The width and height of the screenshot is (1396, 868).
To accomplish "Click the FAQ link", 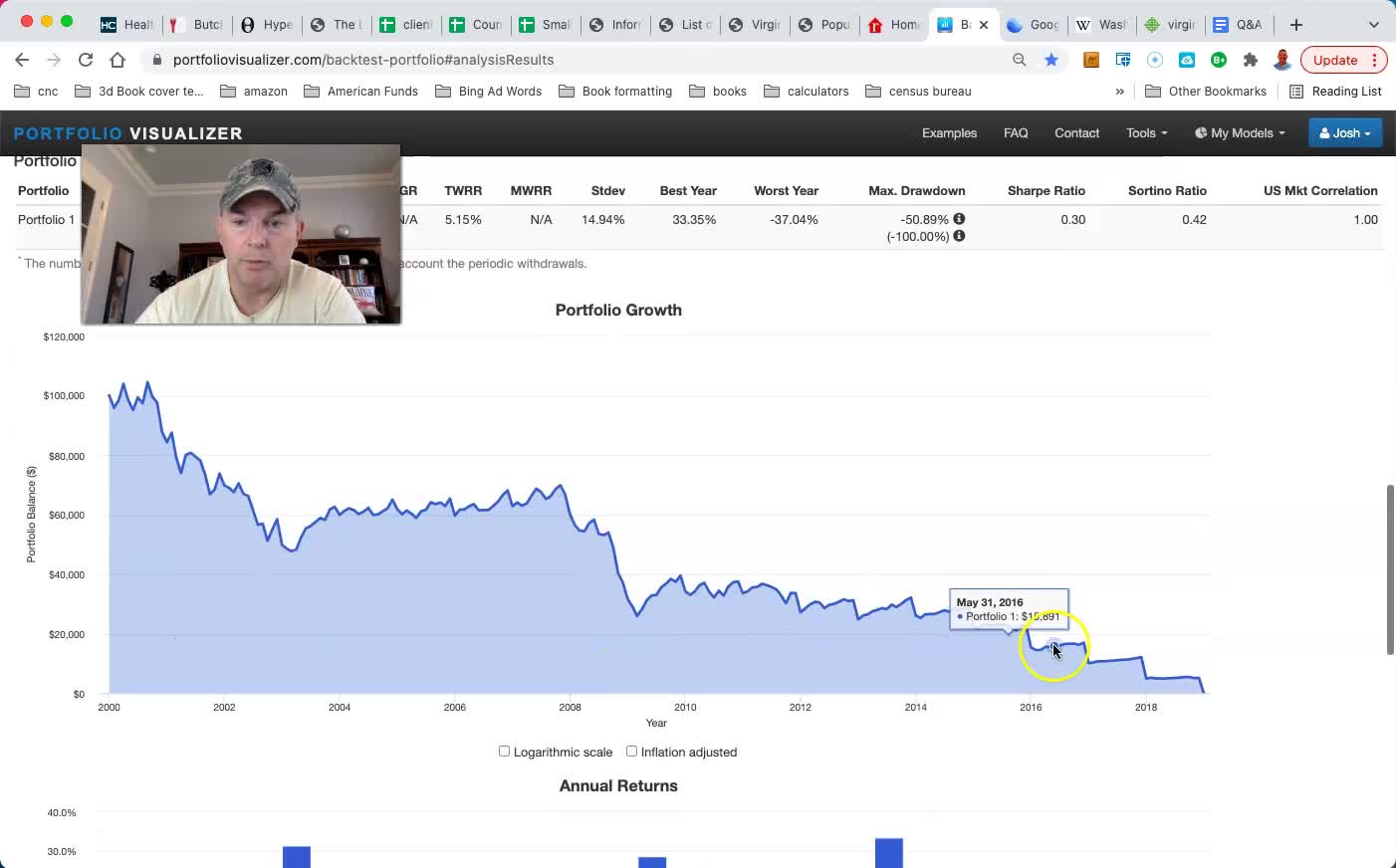I will (x=1016, y=133).
